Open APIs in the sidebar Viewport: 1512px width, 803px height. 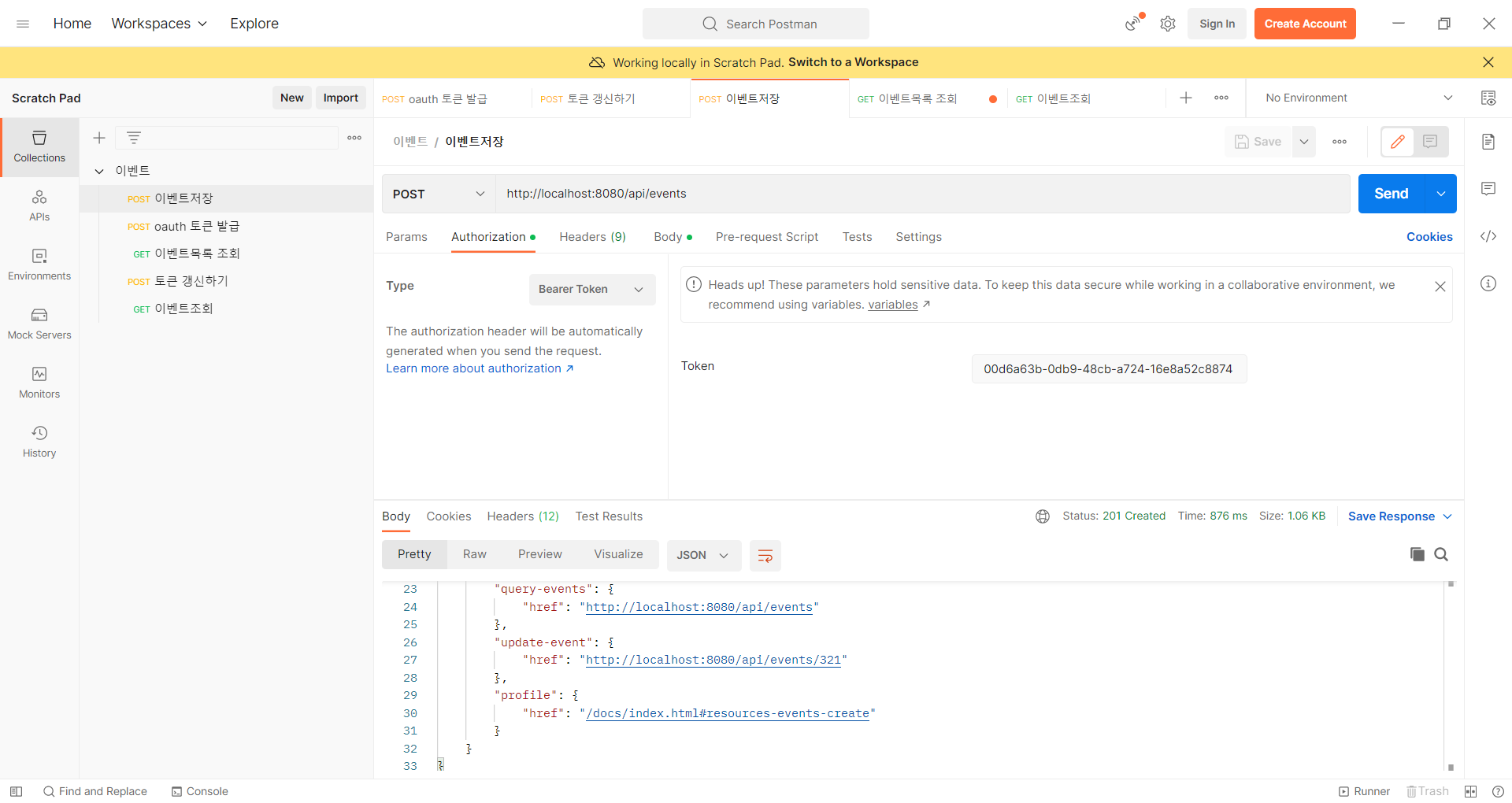39,206
